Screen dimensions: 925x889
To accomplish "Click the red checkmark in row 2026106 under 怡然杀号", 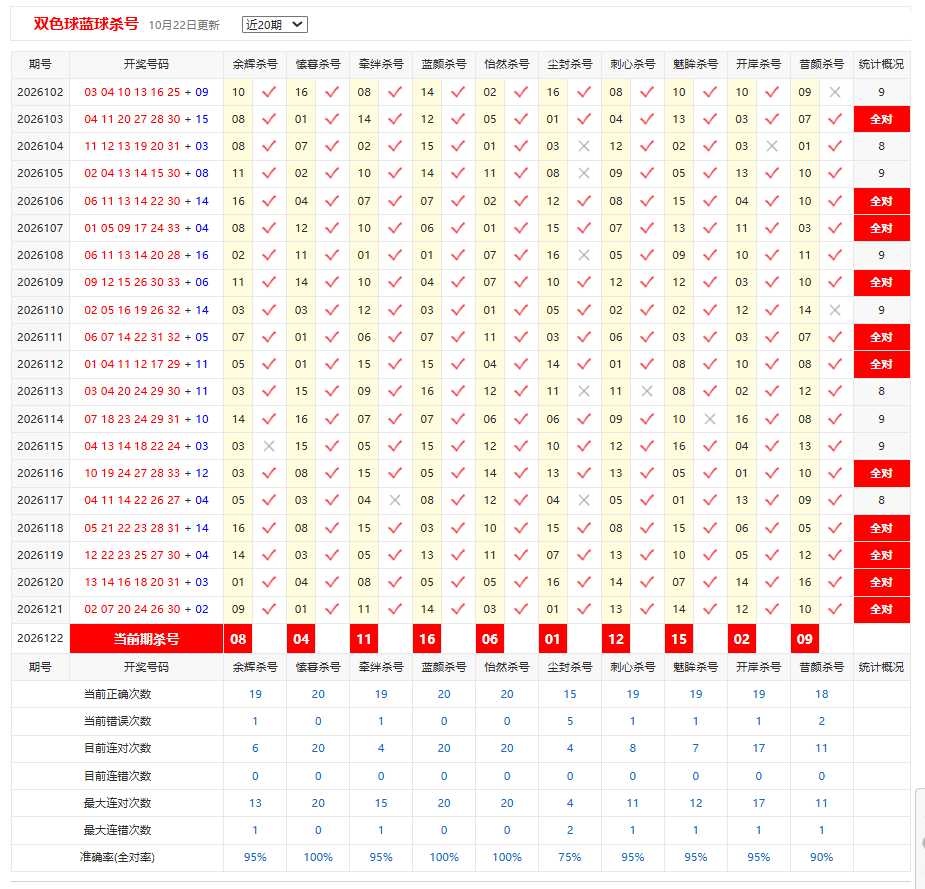I will click(521, 201).
